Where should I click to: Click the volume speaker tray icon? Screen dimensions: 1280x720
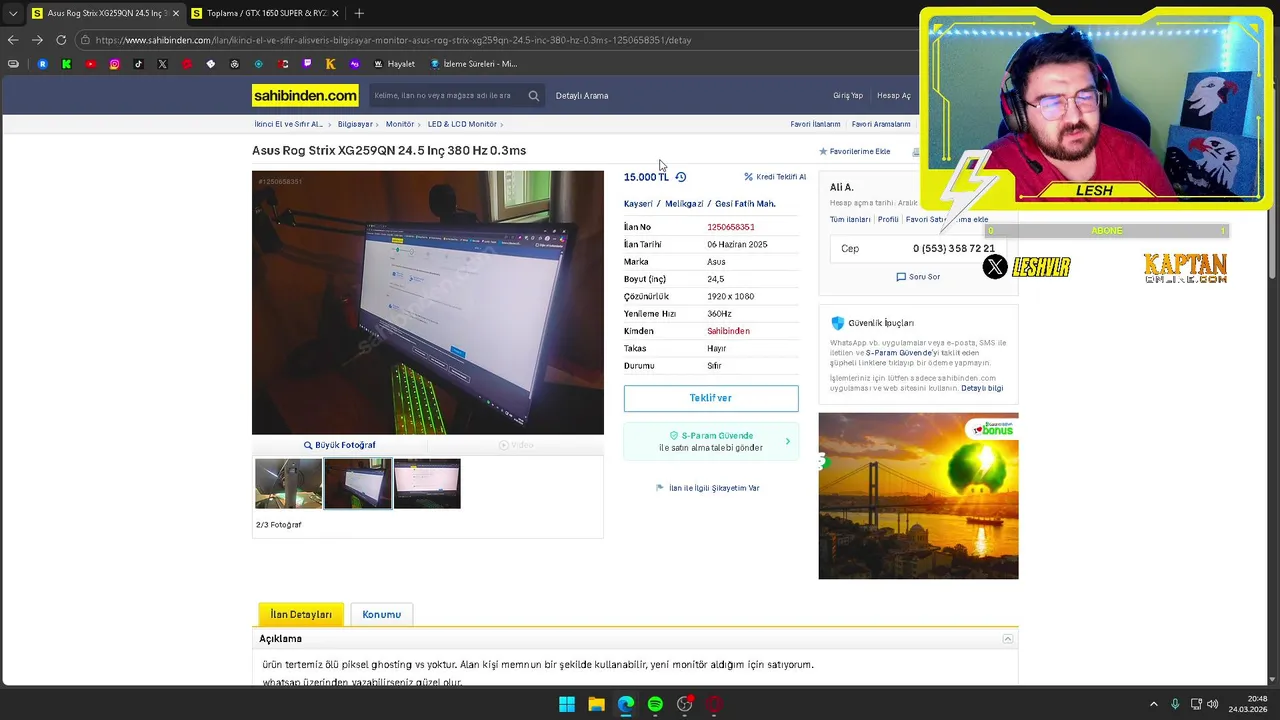click(1213, 704)
